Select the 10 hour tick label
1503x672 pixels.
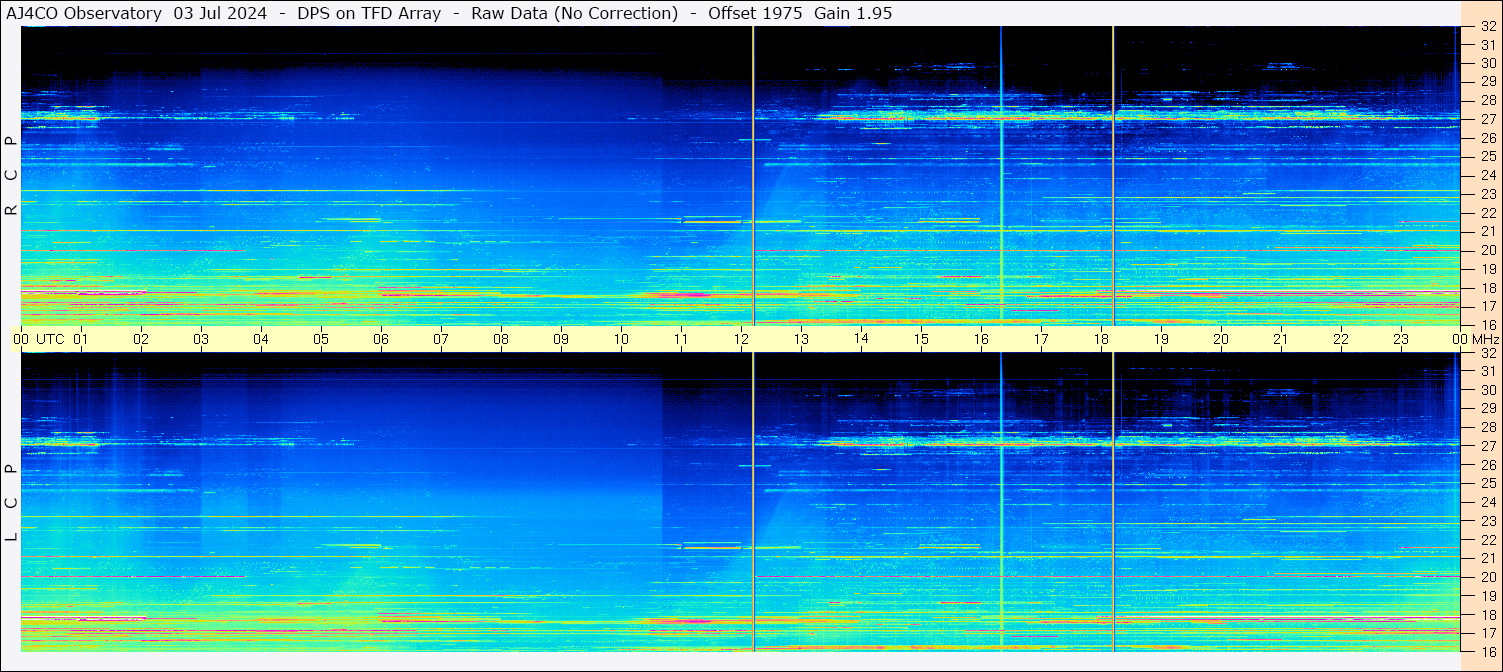[621, 339]
